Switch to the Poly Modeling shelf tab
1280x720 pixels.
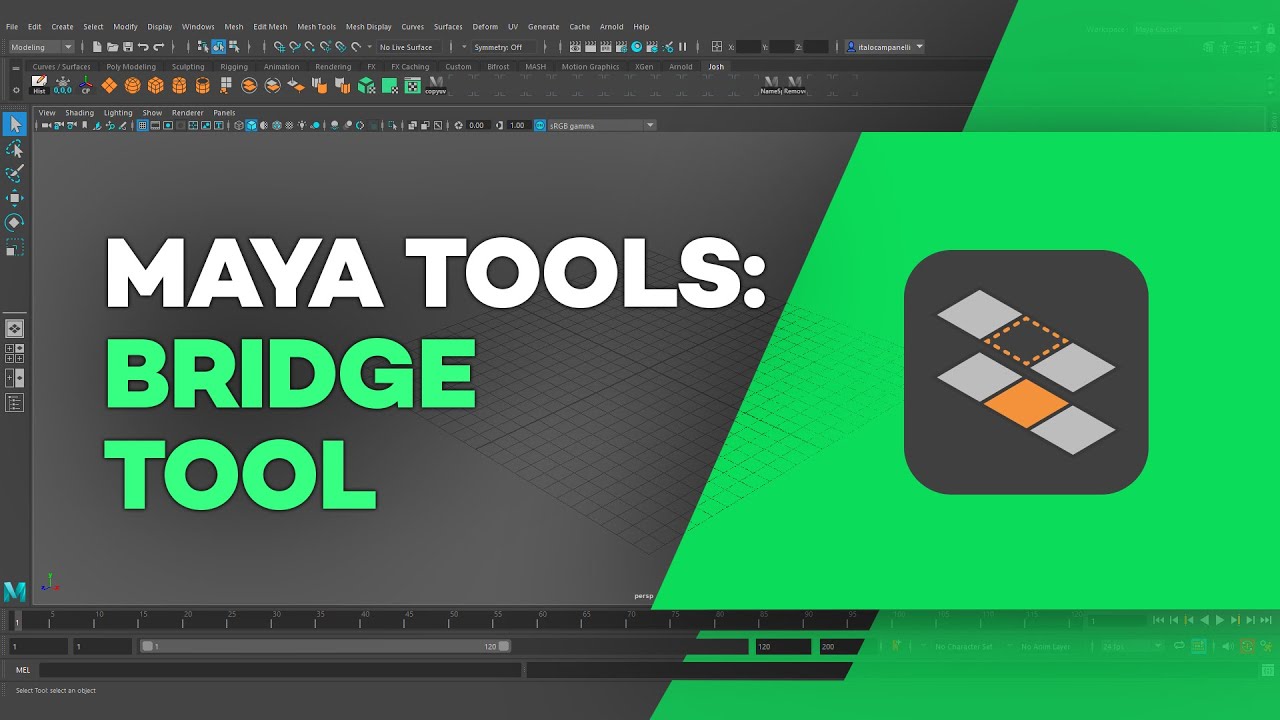[x=131, y=67]
